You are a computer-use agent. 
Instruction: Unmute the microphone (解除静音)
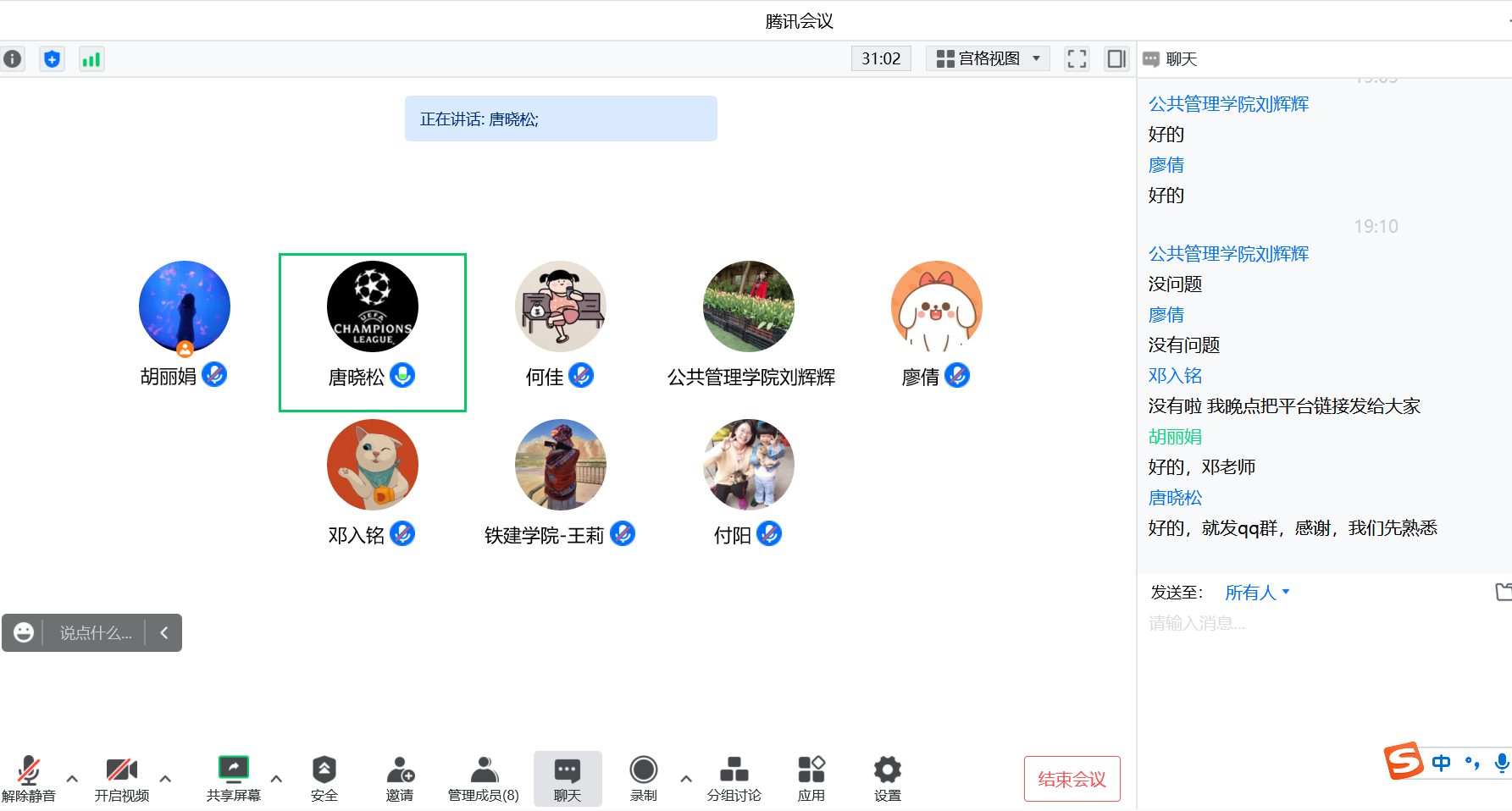coord(29,778)
